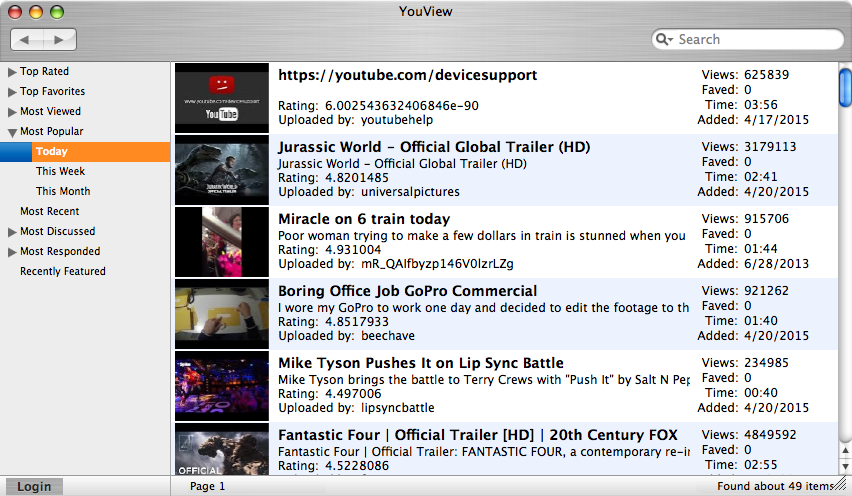Click uploader name universalpictures

pyautogui.click(x=410, y=192)
